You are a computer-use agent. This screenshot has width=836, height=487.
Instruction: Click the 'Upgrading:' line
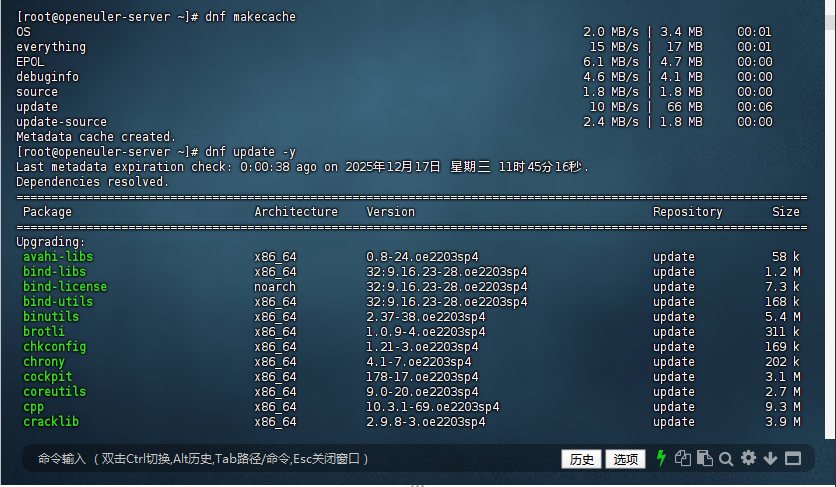click(x=51, y=242)
